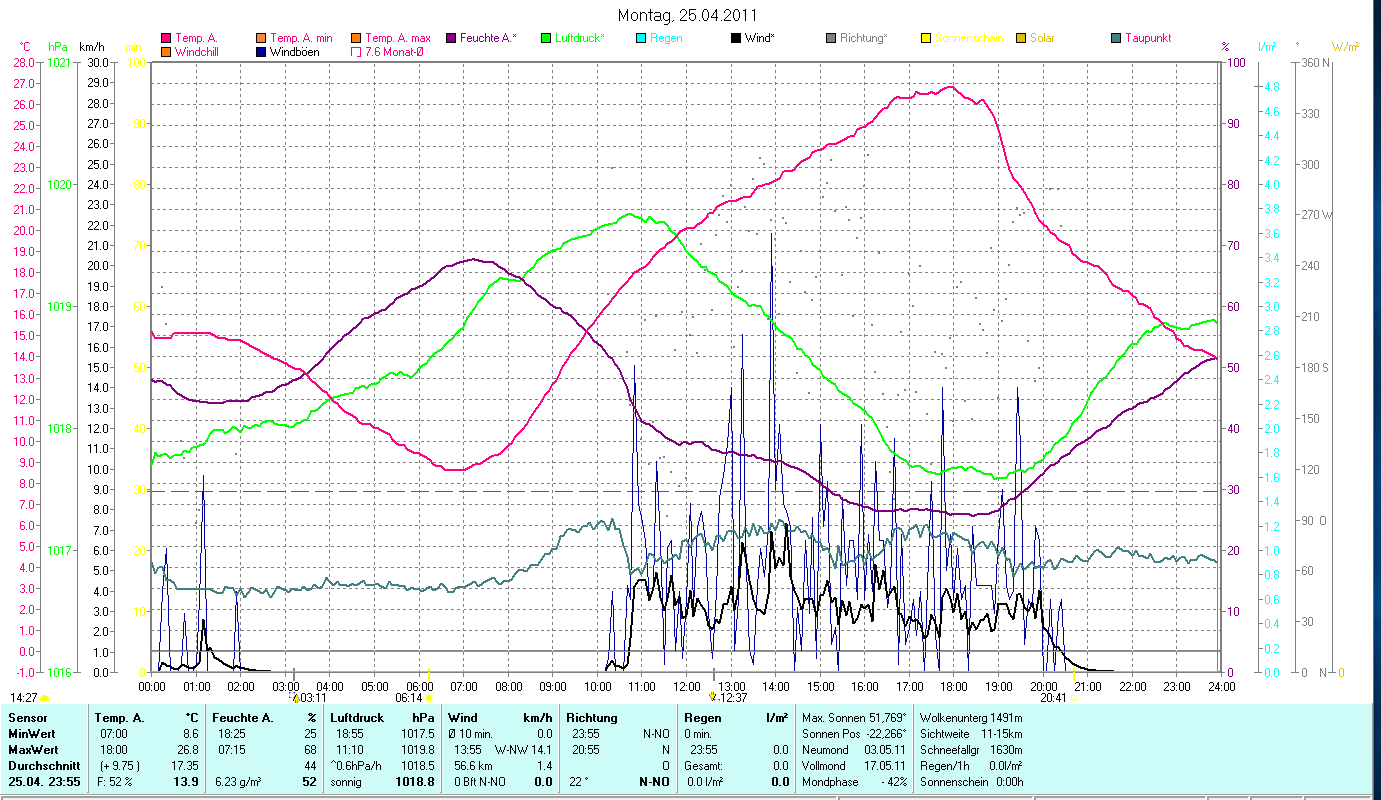Screen dimensions: 1381x800
Task: Click the Regen cyan legend icon
Action: pyautogui.click(x=641, y=38)
